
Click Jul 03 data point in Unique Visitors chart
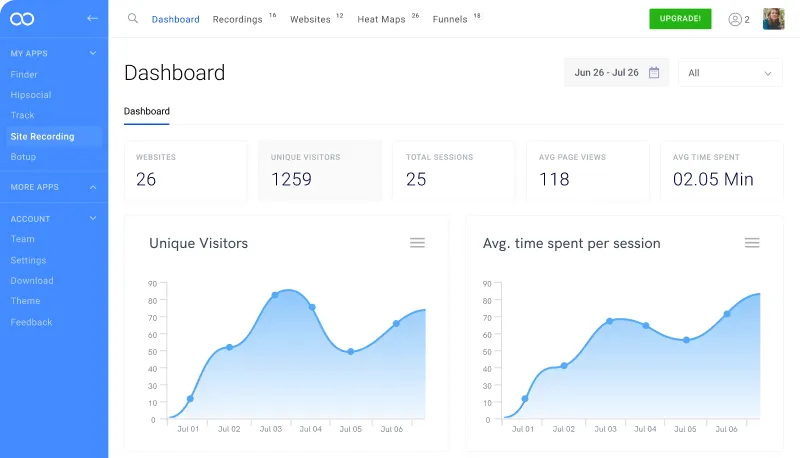275,295
